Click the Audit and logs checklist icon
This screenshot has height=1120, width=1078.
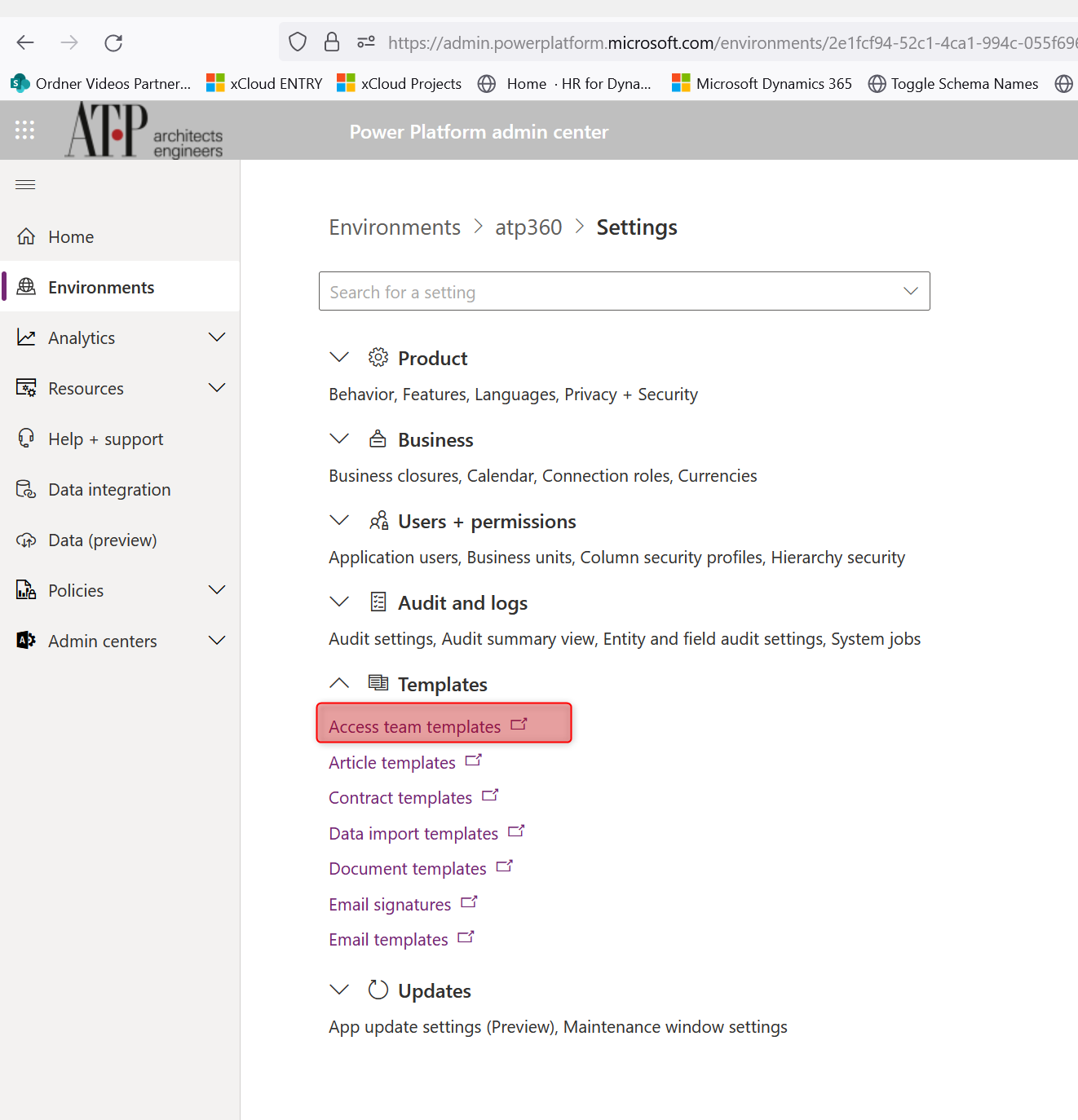coord(378,602)
